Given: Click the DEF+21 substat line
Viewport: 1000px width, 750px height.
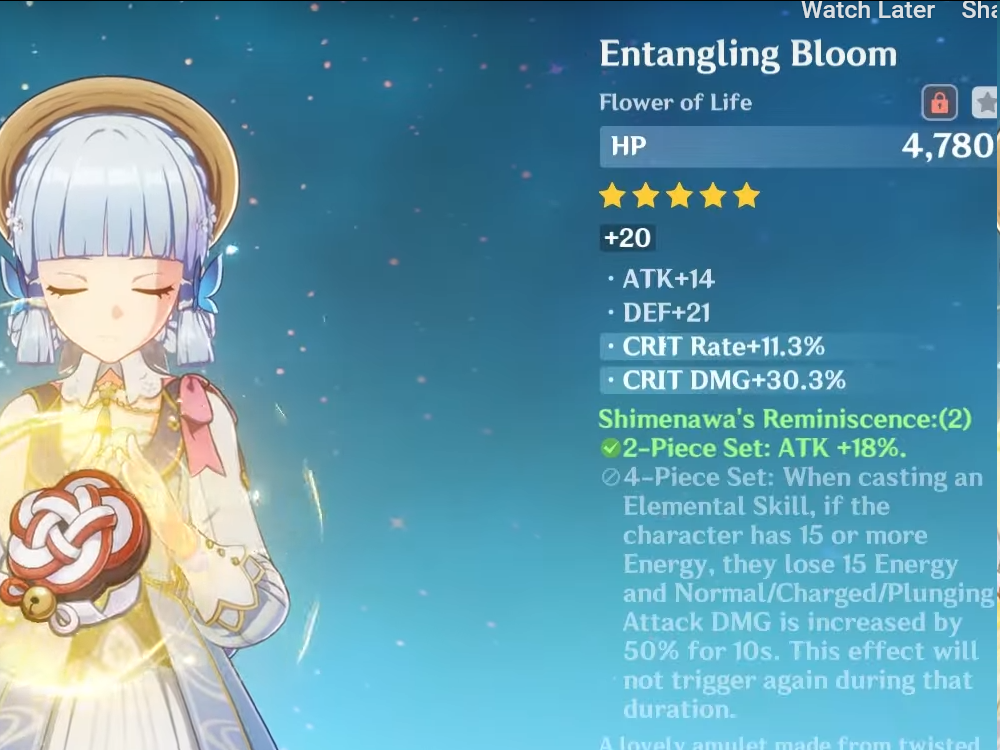Looking at the screenshot, I should 666,313.
